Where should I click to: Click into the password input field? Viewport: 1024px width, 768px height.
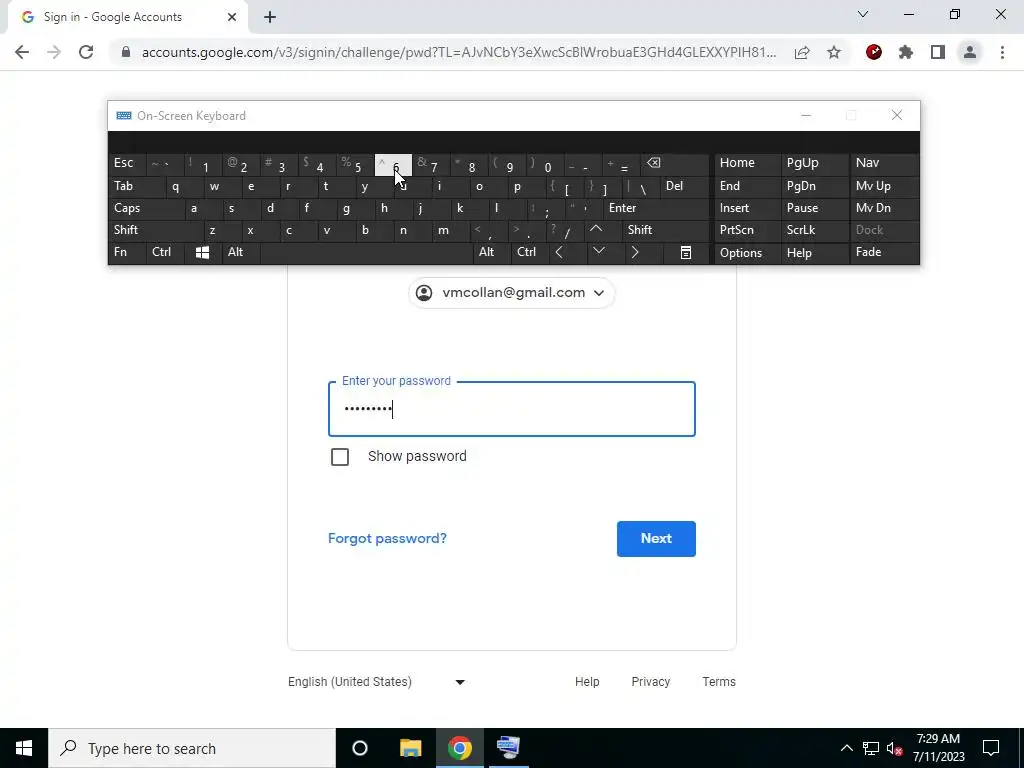point(511,409)
